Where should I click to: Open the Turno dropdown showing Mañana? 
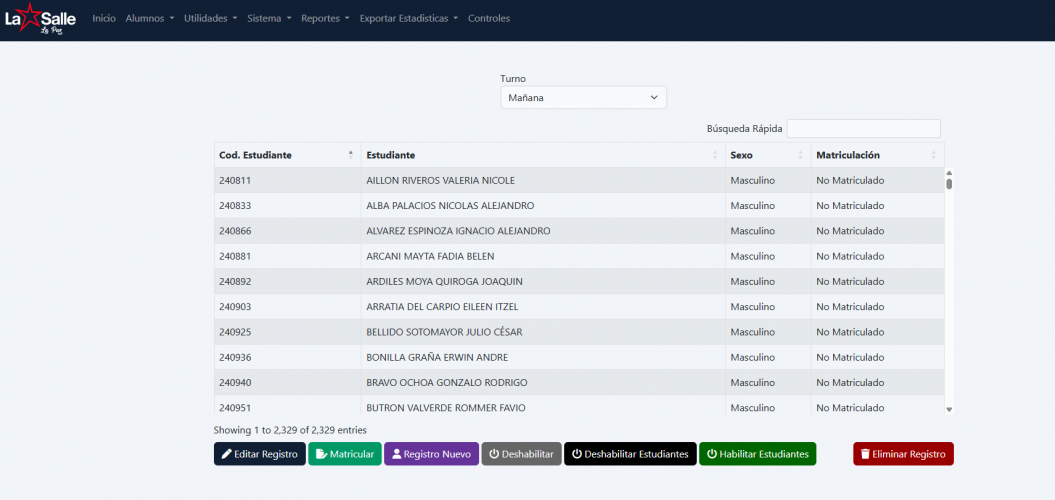(x=583, y=98)
